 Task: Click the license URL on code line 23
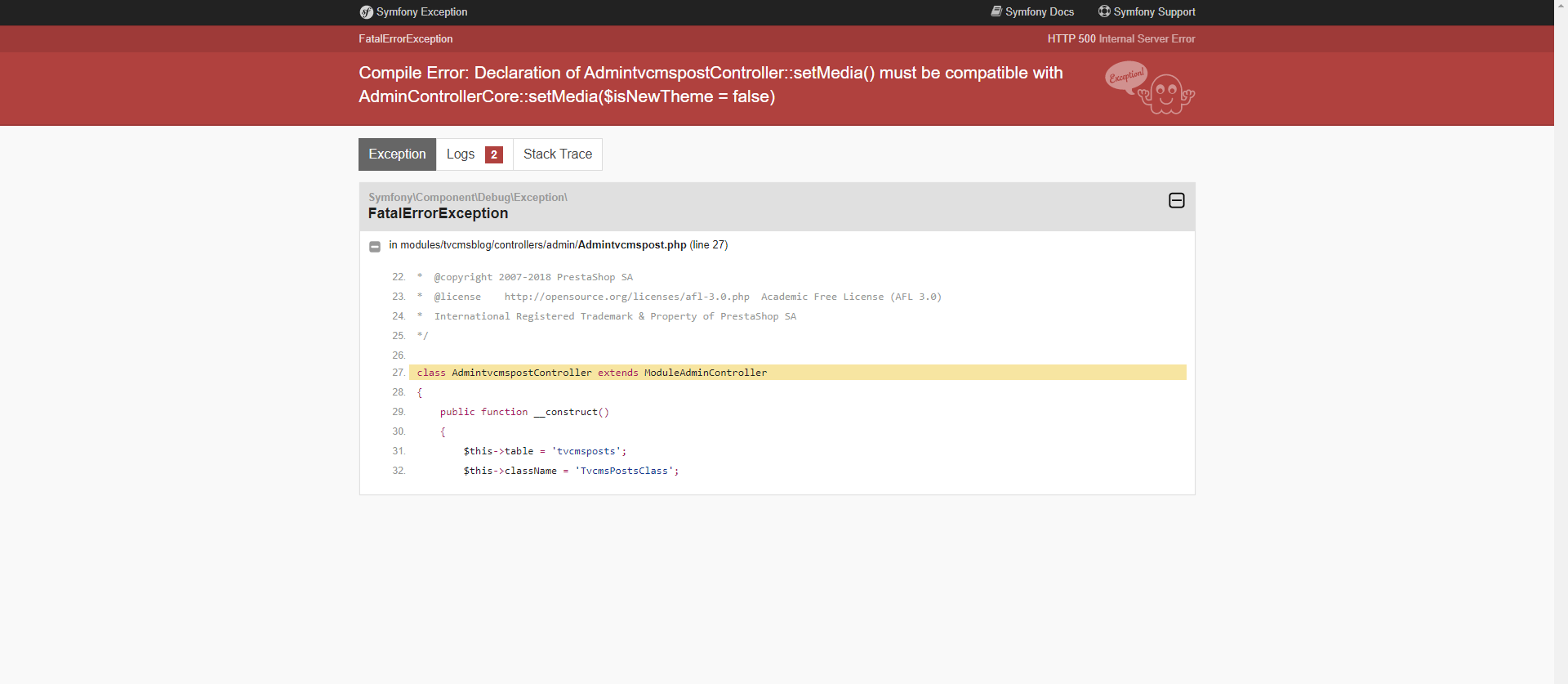pyautogui.click(x=626, y=297)
